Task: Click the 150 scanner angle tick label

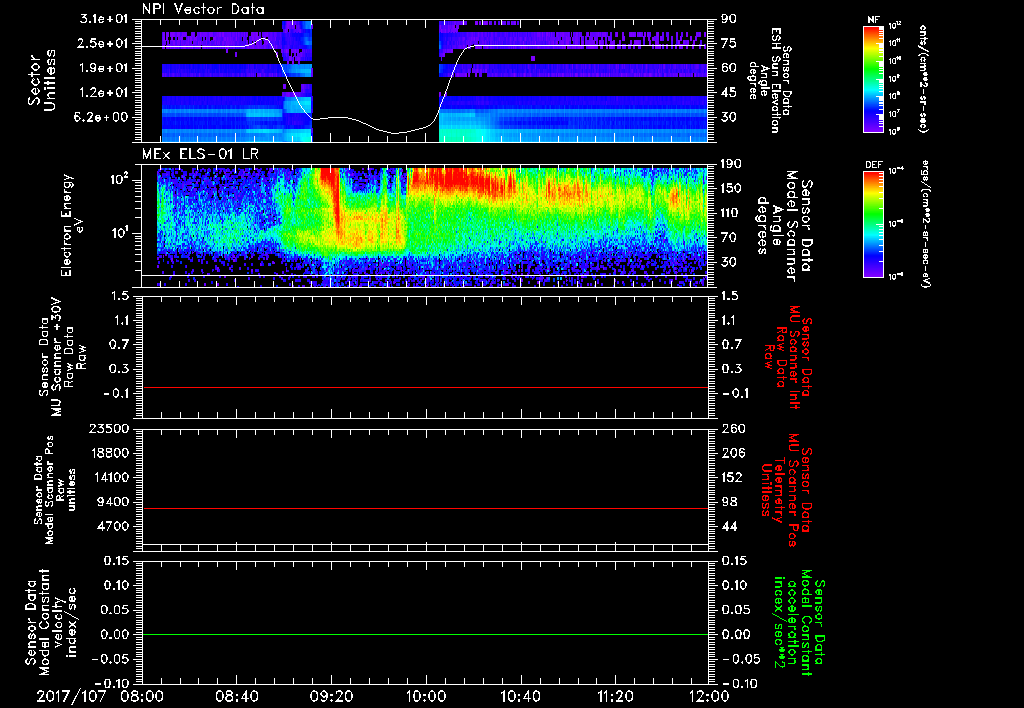Action: (x=732, y=188)
